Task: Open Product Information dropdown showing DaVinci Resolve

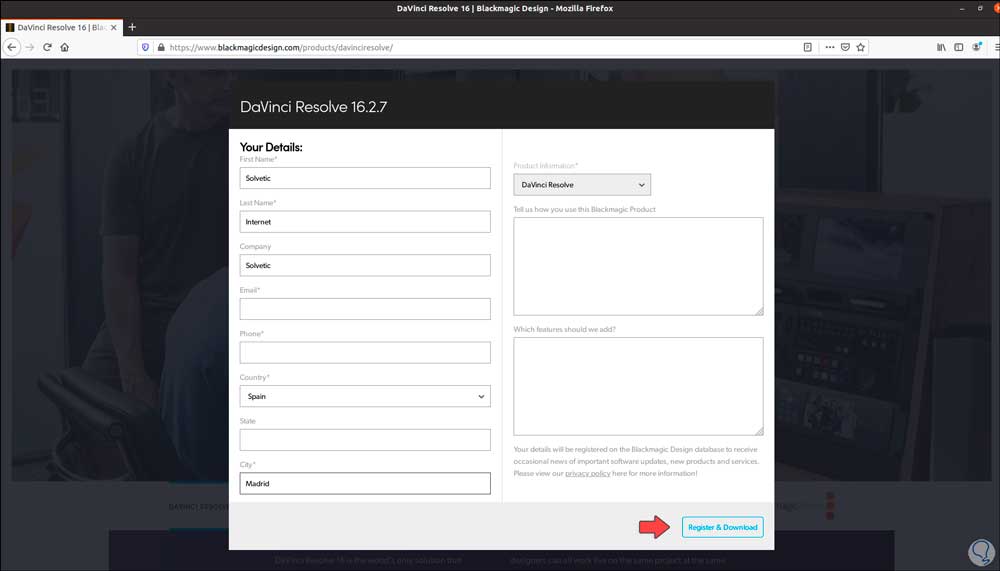Action: pyautogui.click(x=582, y=185)
